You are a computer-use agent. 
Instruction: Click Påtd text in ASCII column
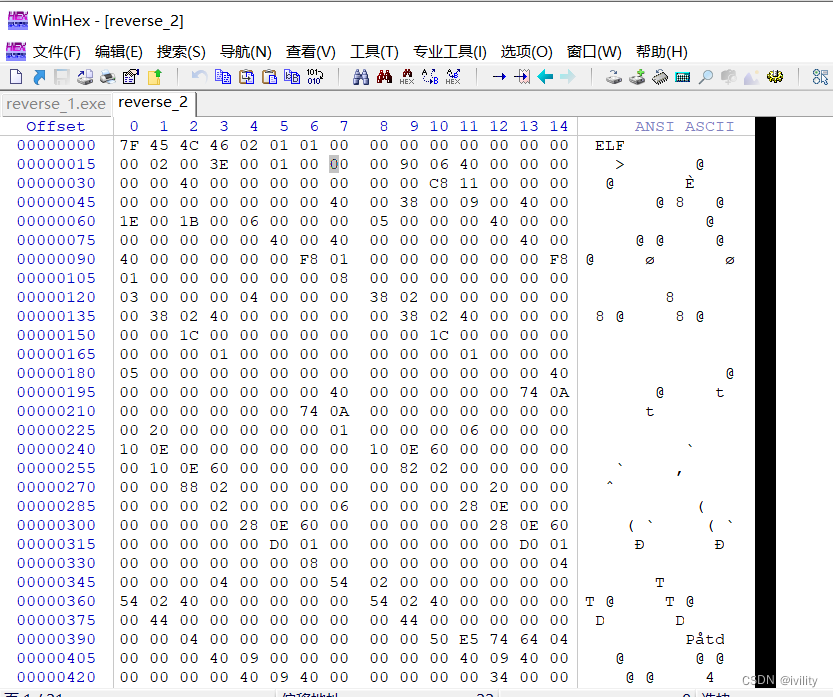705,640
